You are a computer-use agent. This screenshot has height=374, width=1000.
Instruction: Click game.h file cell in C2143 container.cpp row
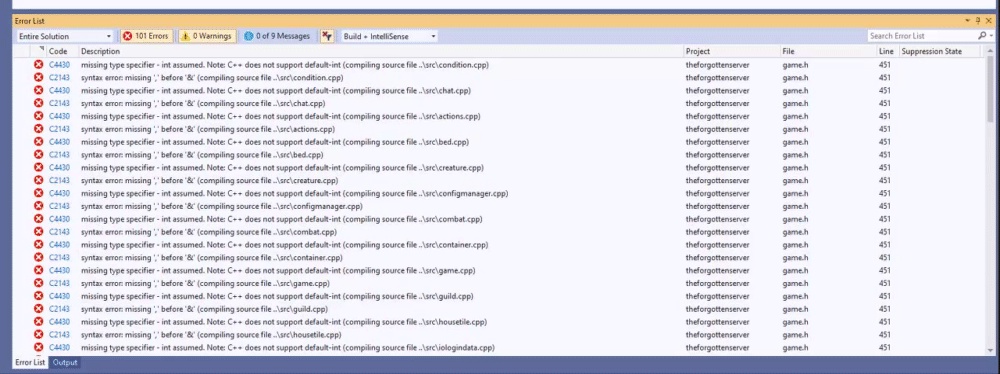pos(795,258)
